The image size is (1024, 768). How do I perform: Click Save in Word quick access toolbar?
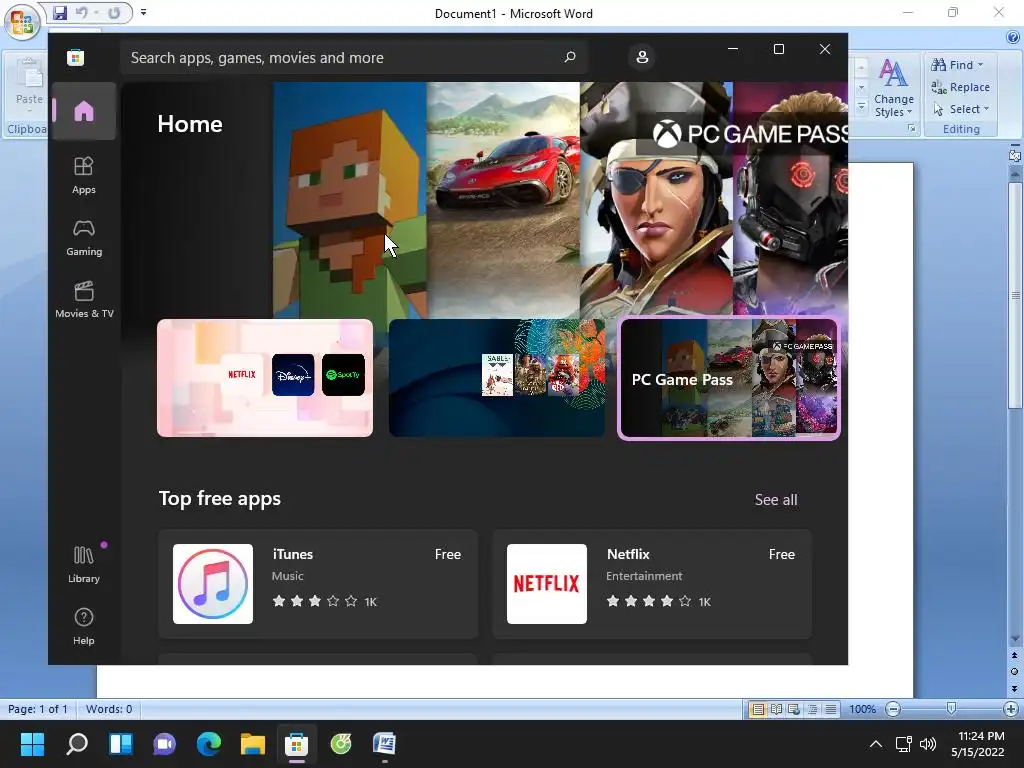click(59, 12)
